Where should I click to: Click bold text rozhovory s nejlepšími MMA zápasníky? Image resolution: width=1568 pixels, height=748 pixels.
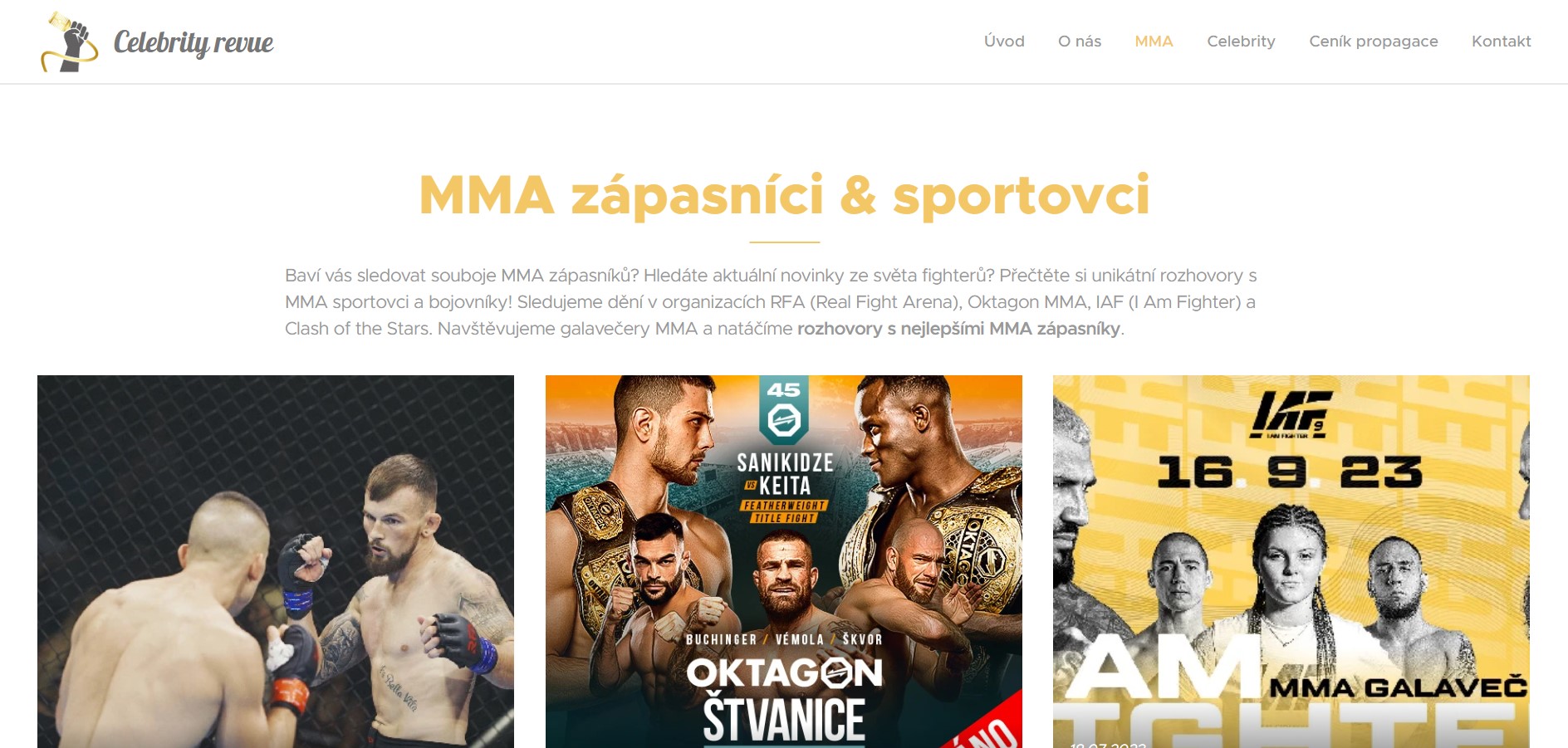[x=958, y=329]
